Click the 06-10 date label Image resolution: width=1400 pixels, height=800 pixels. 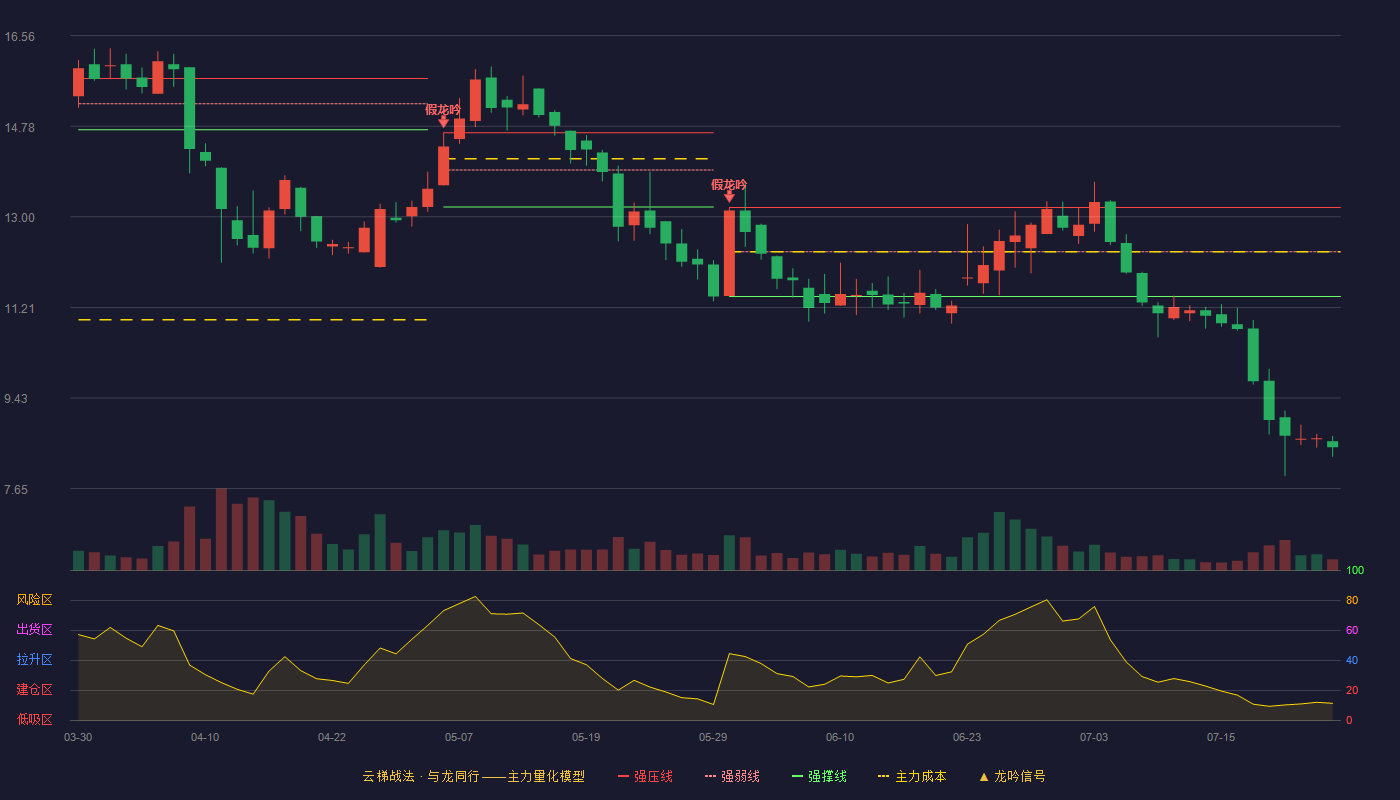(x=840, y=737)
